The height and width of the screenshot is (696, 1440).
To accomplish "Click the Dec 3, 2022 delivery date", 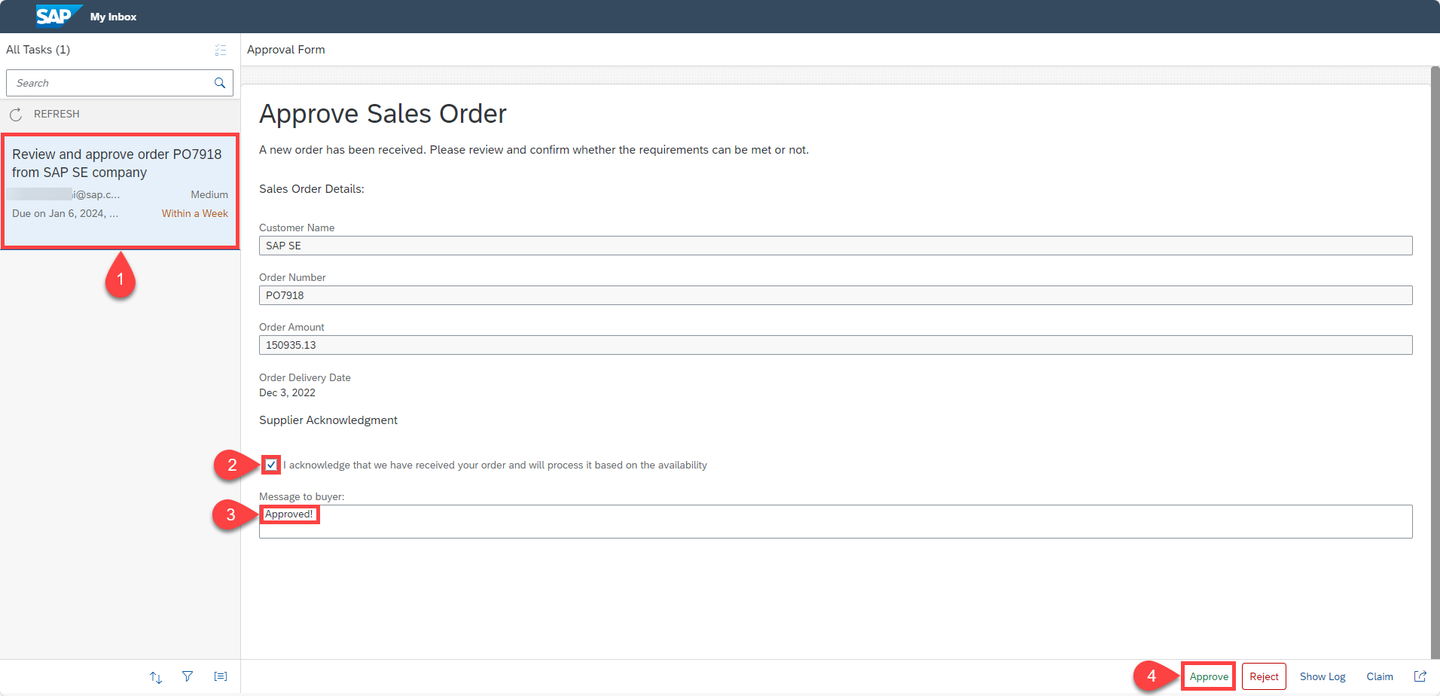I will pyautogui.click(x=287, y=393).
